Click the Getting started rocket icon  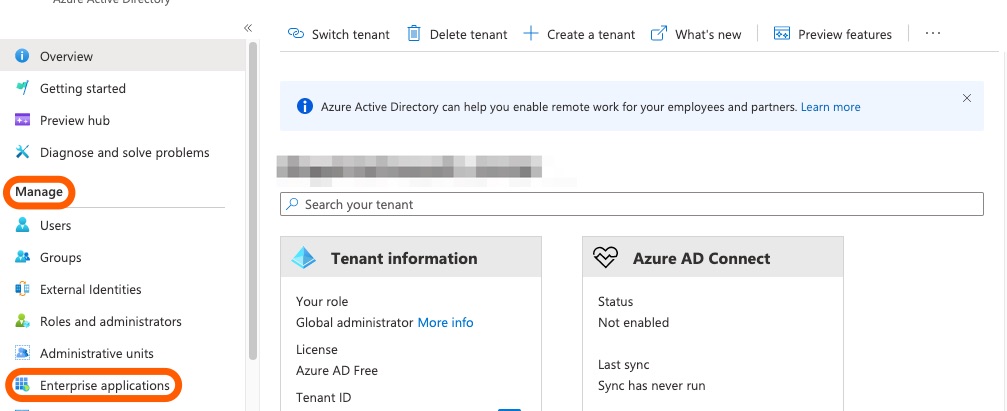coord(22,88)
